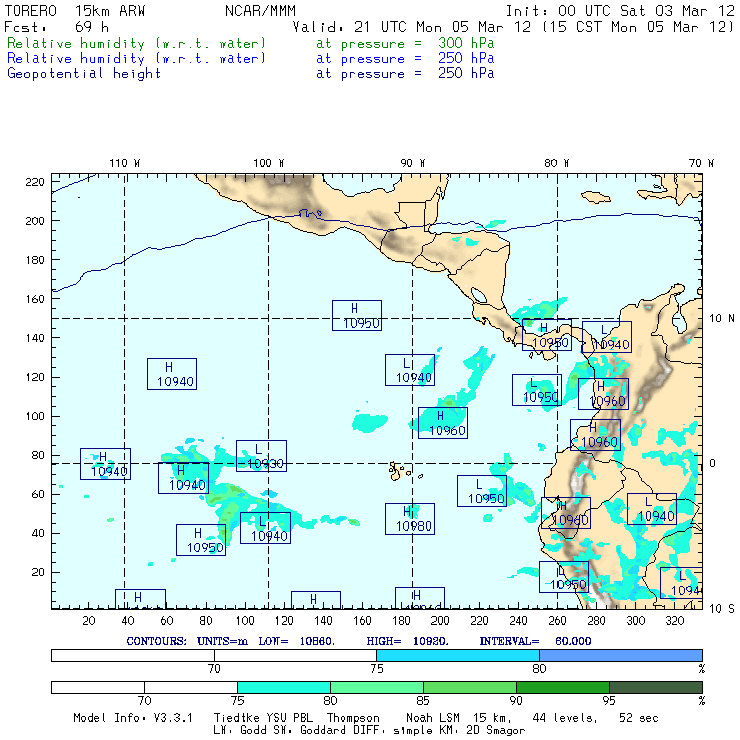The height and width of the screenshot is (740, 740).
Task: Click the 'Valid: 21 UTC Mon 05 Mar 12' text
Action: point(412,27)
